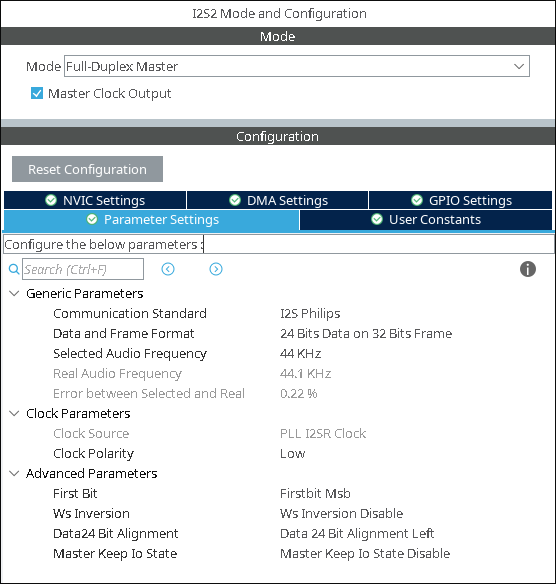
Task: Select Data and Frame Format parameter
Action: tap(124, 333)
